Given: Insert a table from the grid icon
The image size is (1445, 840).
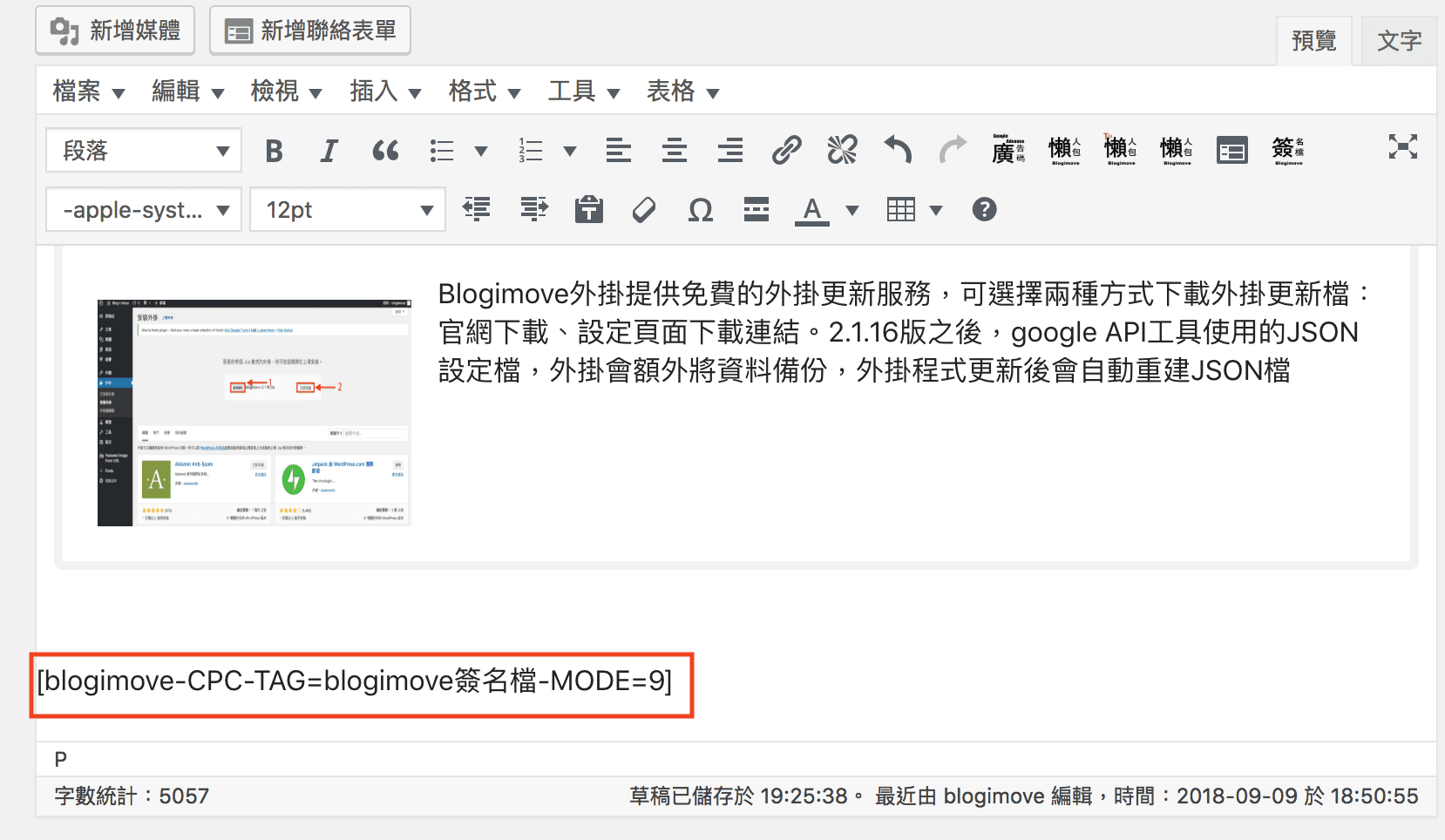Looking at the screenshot, I should tap(901, 209).
